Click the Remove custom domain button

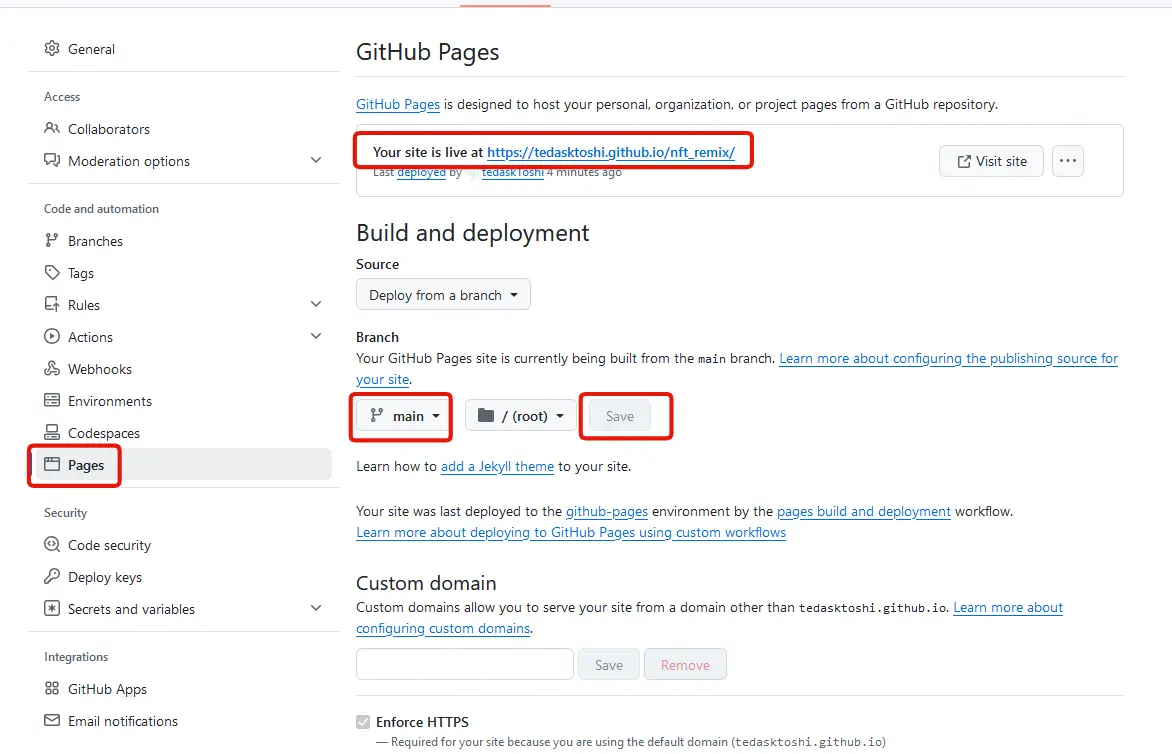(x=685, y=664)
